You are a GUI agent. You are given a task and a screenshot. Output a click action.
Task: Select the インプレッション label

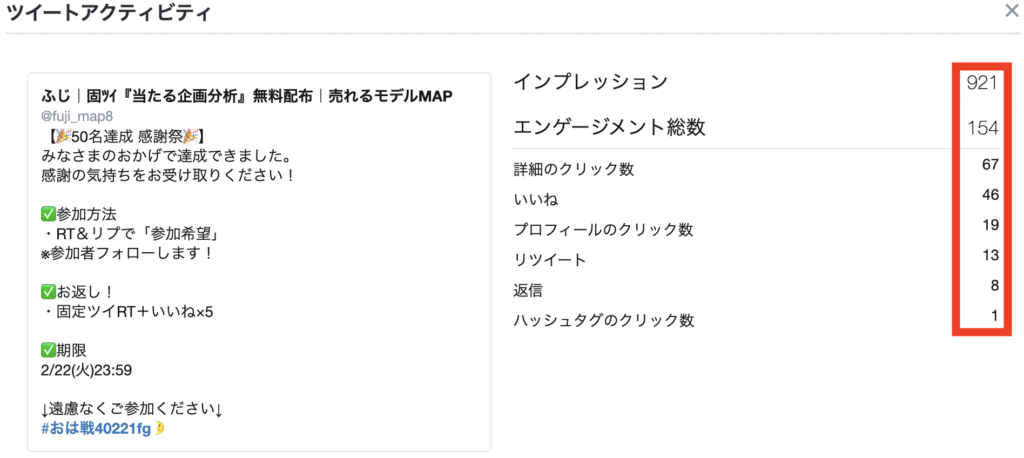(590, 82)
